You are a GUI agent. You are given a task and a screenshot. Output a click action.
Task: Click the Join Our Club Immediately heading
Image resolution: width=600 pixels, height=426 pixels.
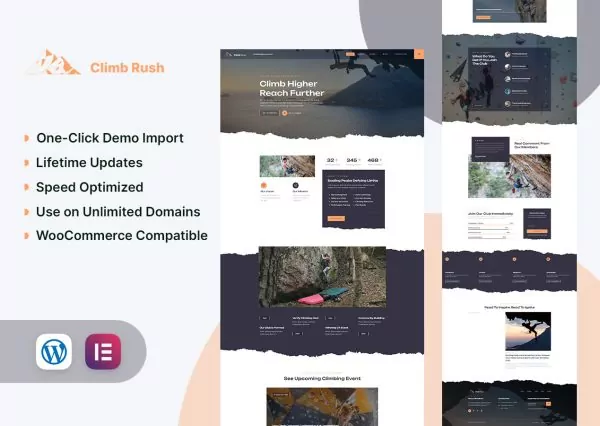pyautogui.click(x=491, y=214)
